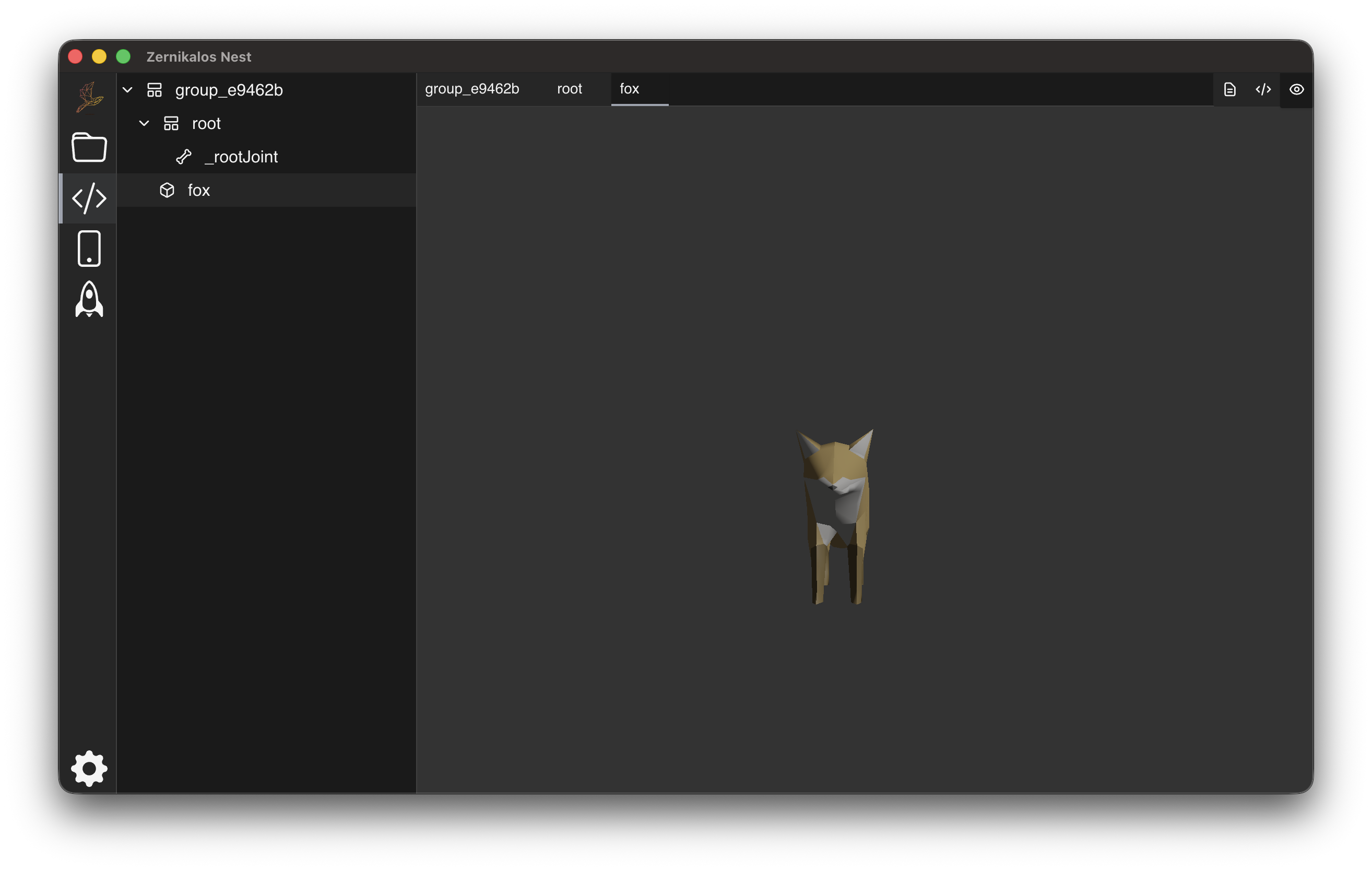Open settings with the gear icon
The height and width of the screenshot is (871, 1372).
(x=89, y=769)
